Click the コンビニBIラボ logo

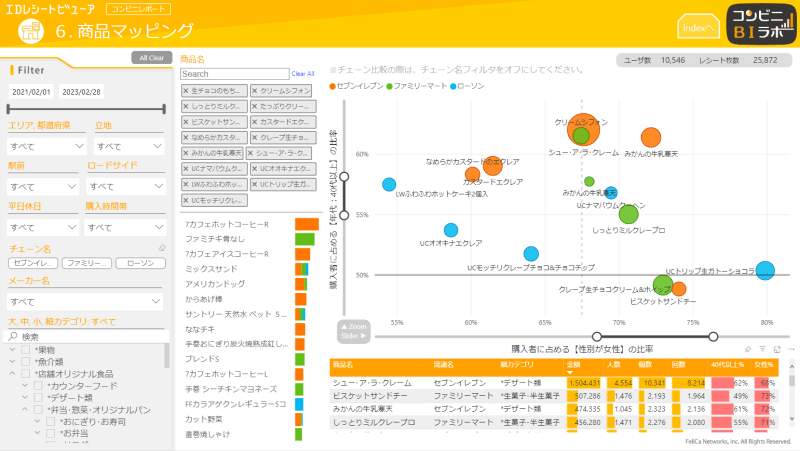761,24
